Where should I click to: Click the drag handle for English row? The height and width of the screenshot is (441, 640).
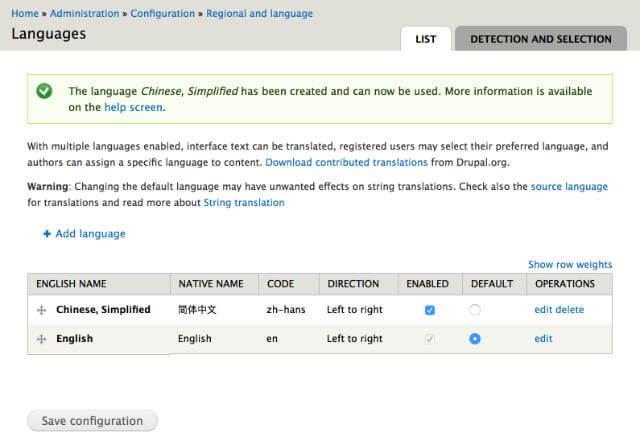[41, 339]
